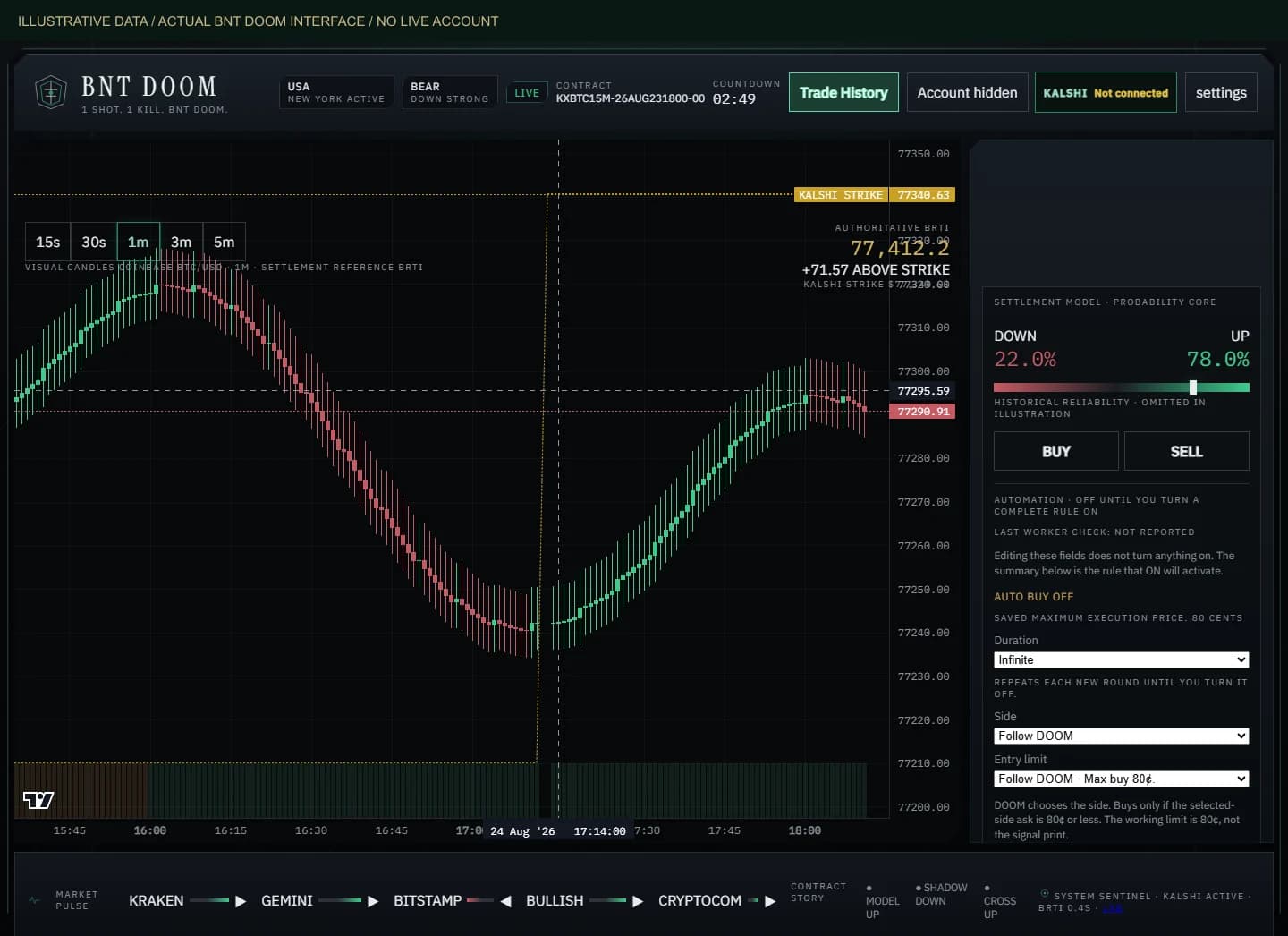Click the countdown timer 02:49
Screen dimensions: 1288x936
[x=734, y=99]
